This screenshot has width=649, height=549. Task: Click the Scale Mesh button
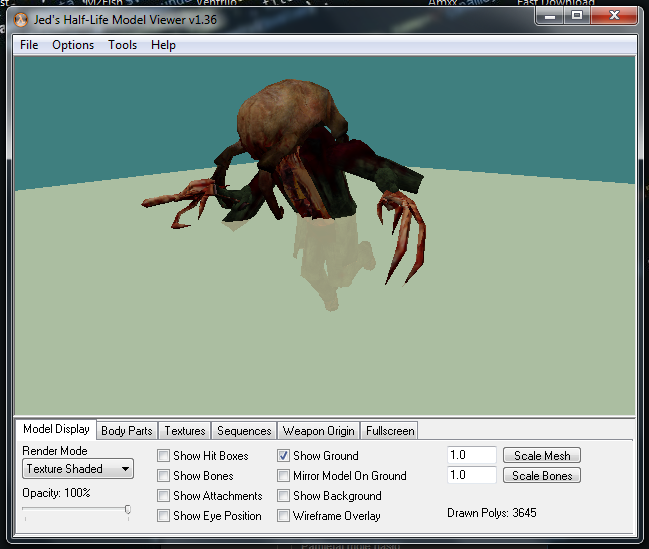tap(542, 455)
